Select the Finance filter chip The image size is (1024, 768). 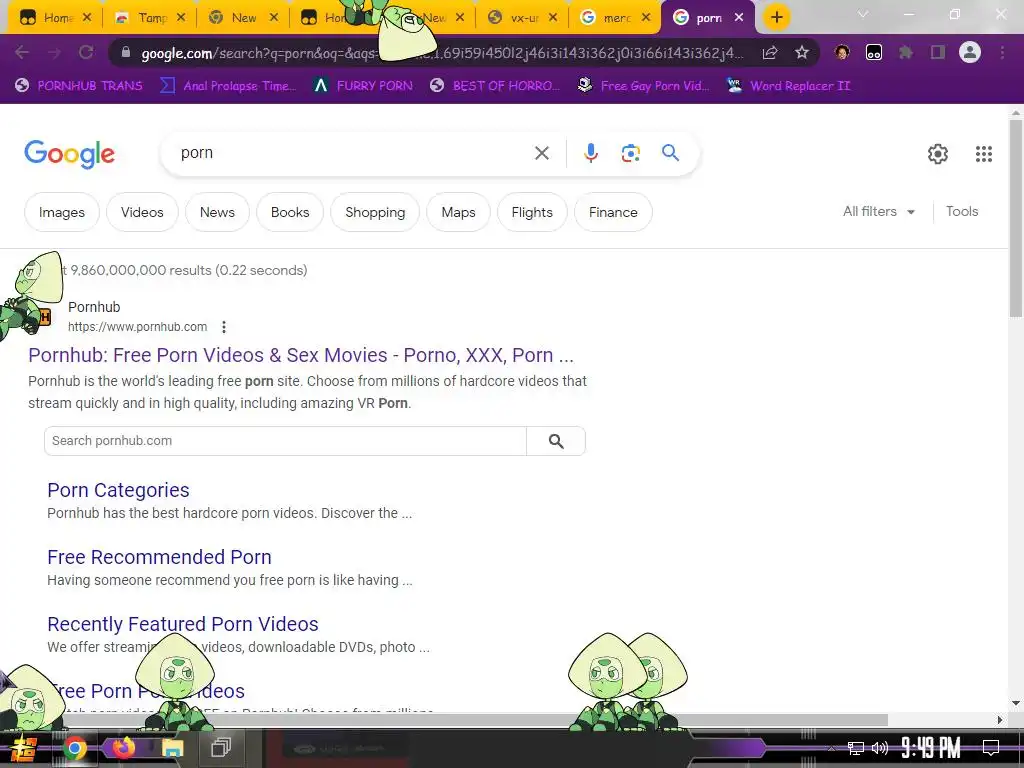click(613, 212)
